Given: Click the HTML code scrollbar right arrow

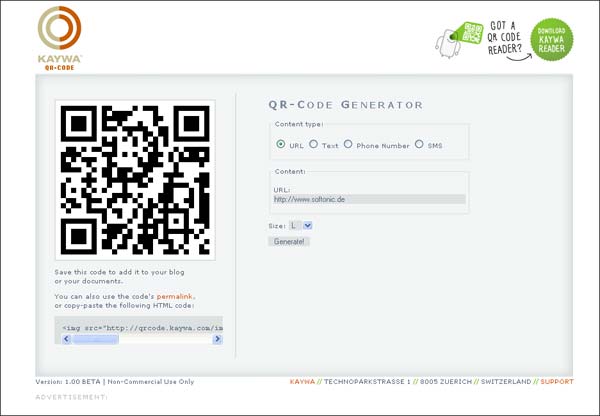Looking at the screenshot, I should [217, 340].
